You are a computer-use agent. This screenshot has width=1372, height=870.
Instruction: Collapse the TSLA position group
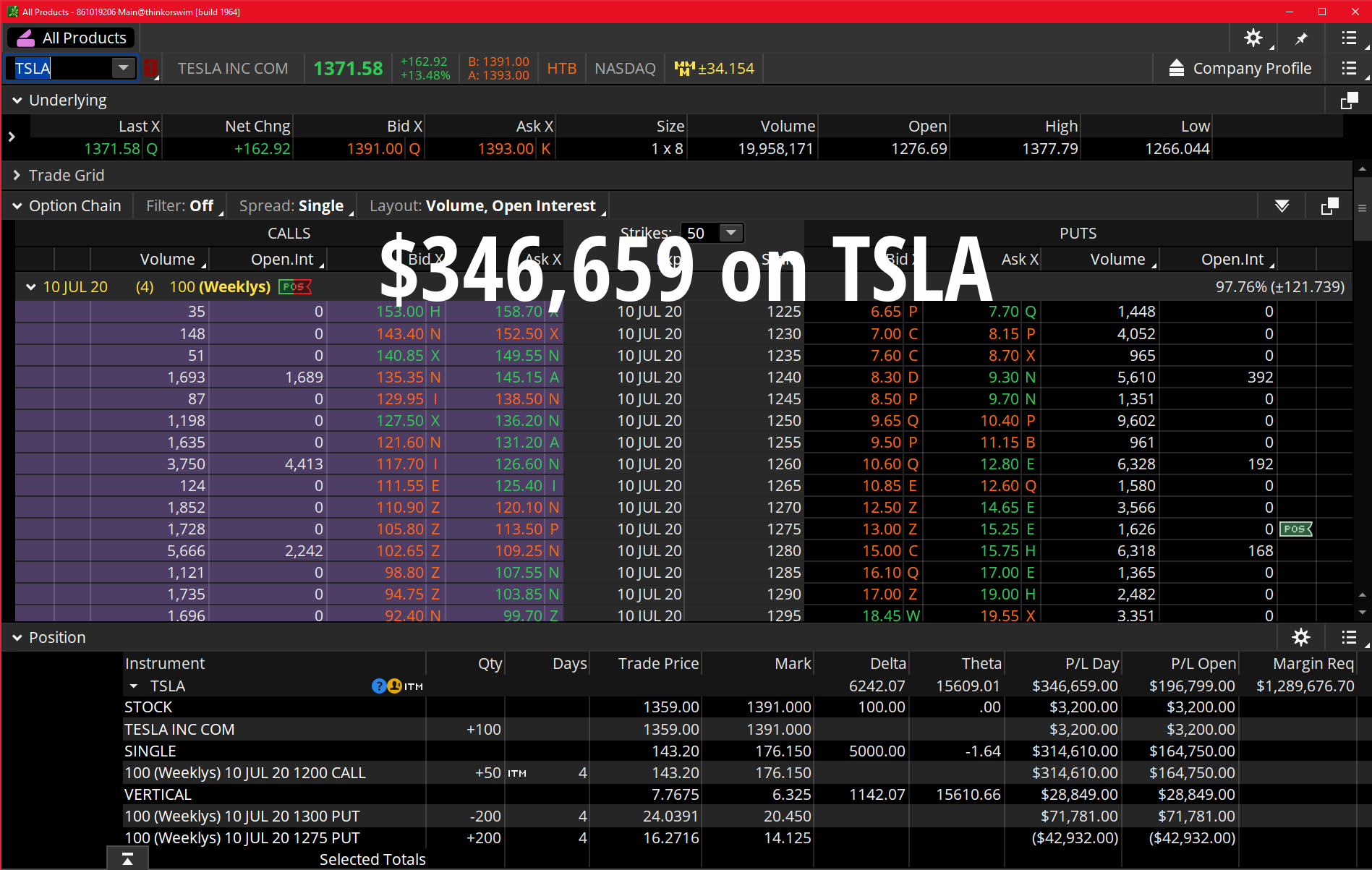134,686
